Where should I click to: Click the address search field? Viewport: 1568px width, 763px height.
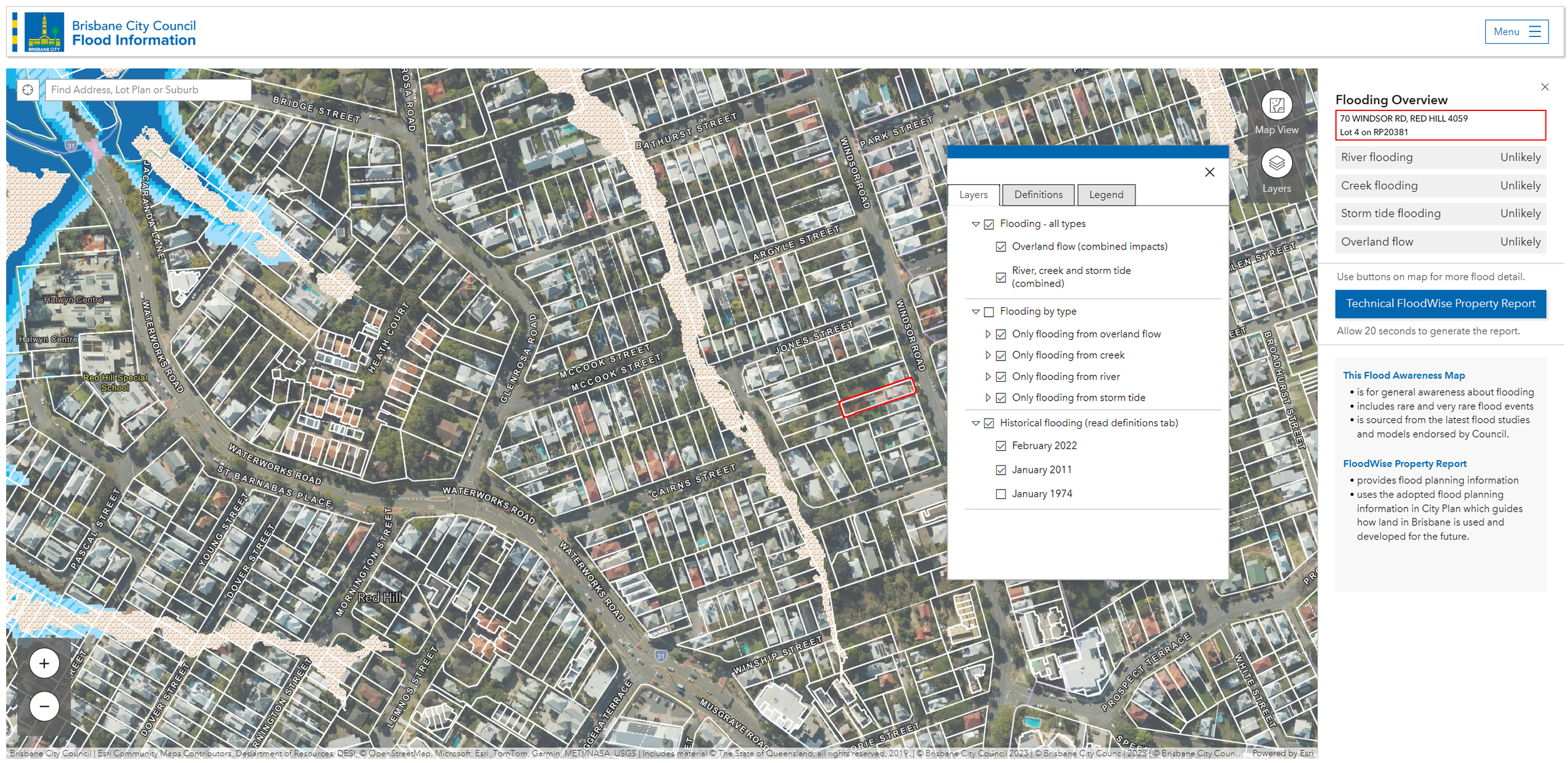tap(148, 90)
